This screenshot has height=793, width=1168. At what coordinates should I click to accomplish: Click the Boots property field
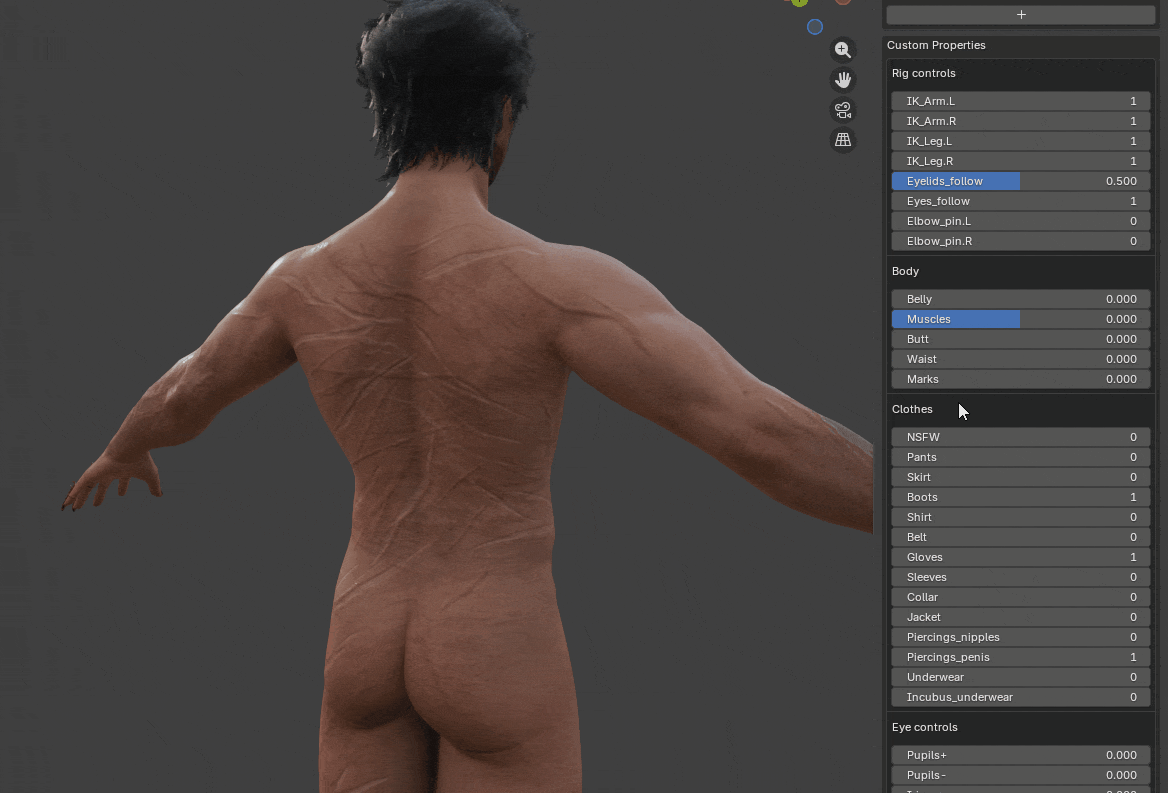click(x=1021, y=498)
